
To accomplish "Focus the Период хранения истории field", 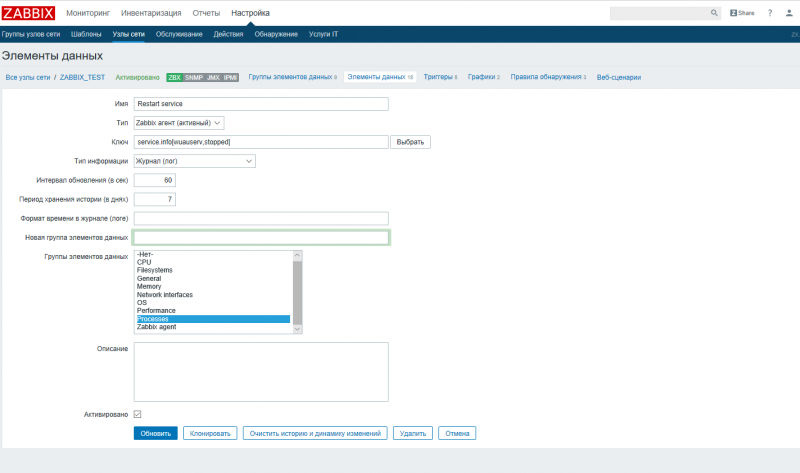I will [155, 200].
